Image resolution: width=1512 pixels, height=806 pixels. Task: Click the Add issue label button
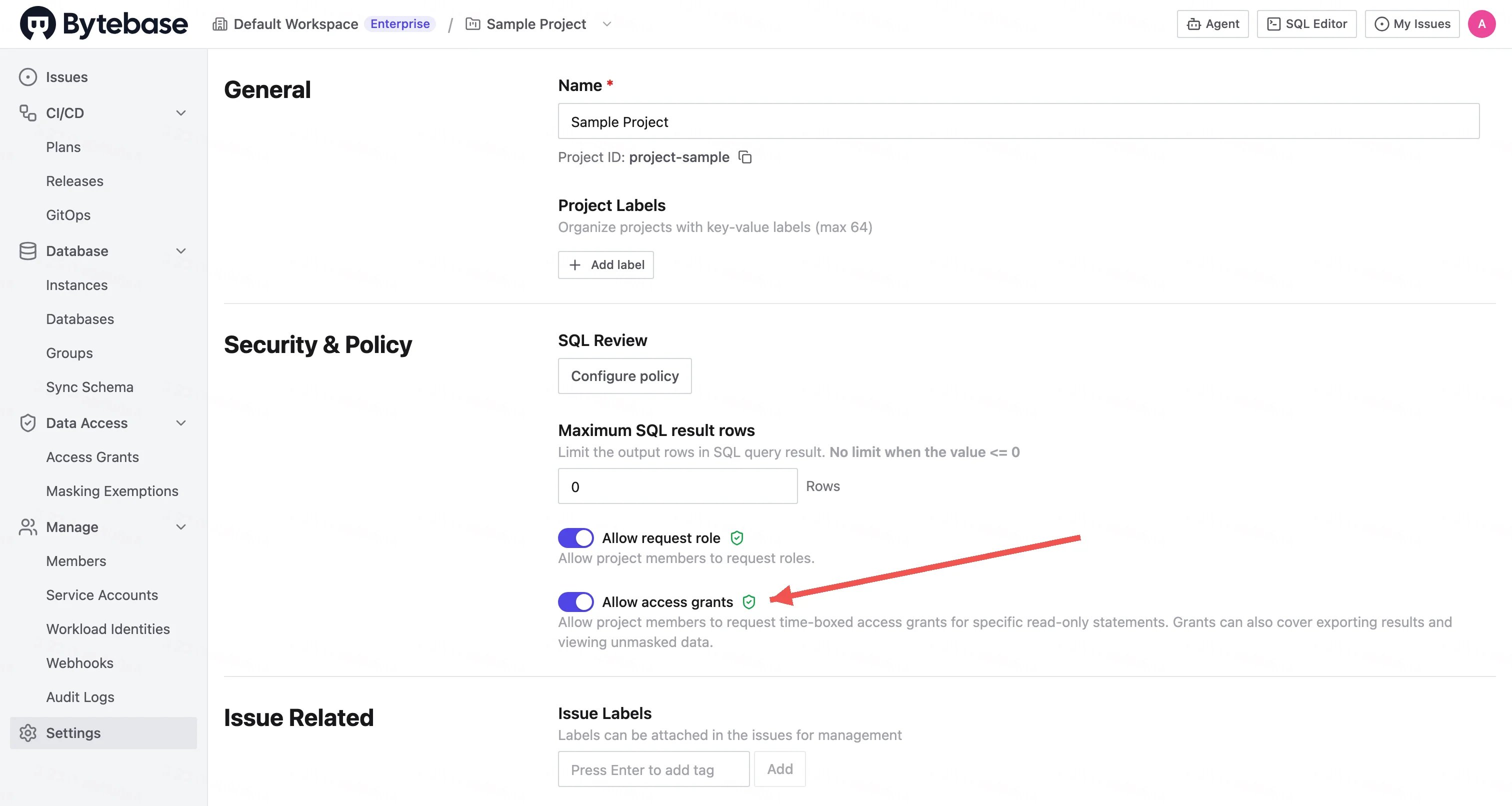pos(779,769)
